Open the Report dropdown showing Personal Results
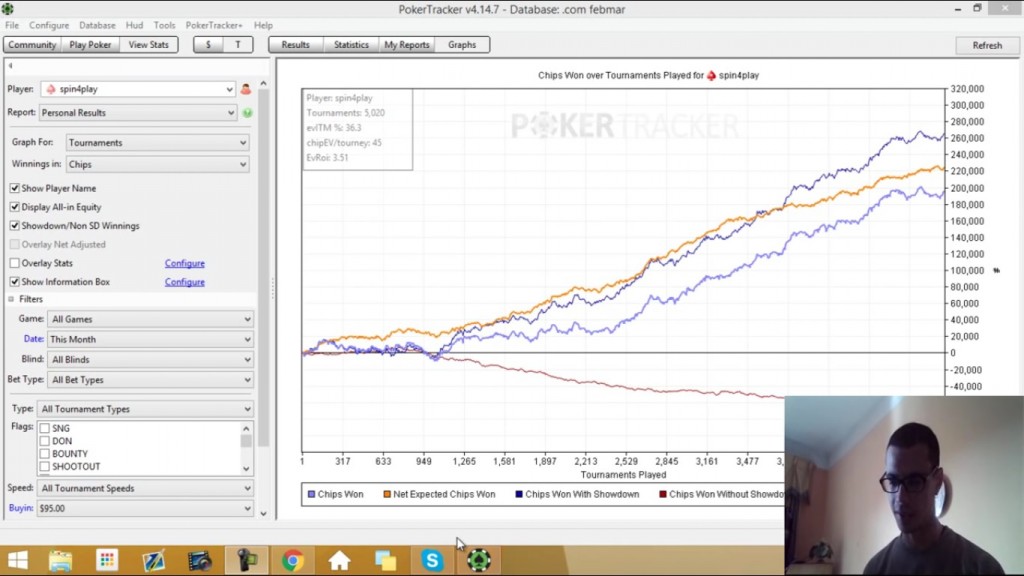 [x=138, y=113]
